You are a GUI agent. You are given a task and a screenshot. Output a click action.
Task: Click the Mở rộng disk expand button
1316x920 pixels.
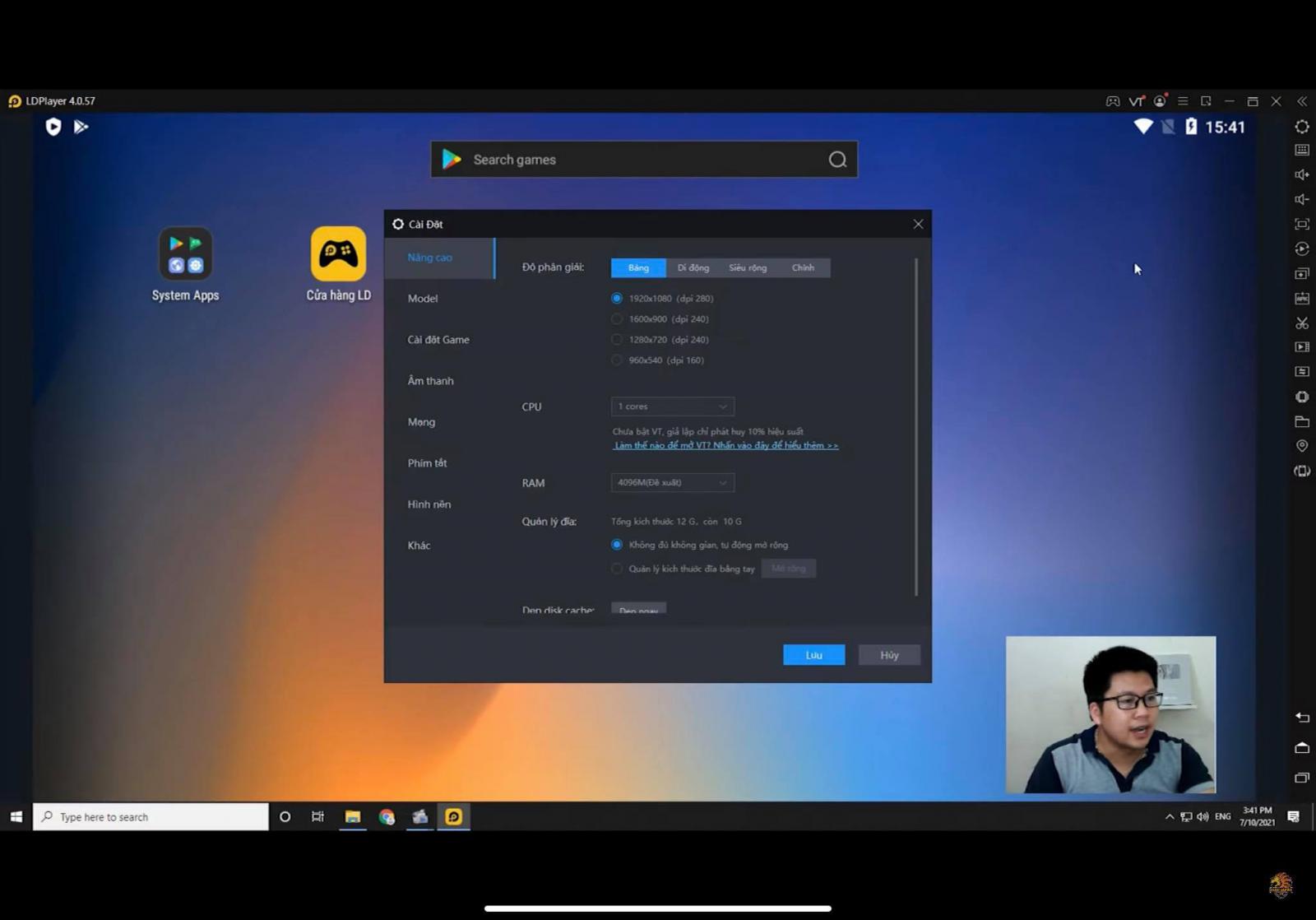tap(789, 569)
